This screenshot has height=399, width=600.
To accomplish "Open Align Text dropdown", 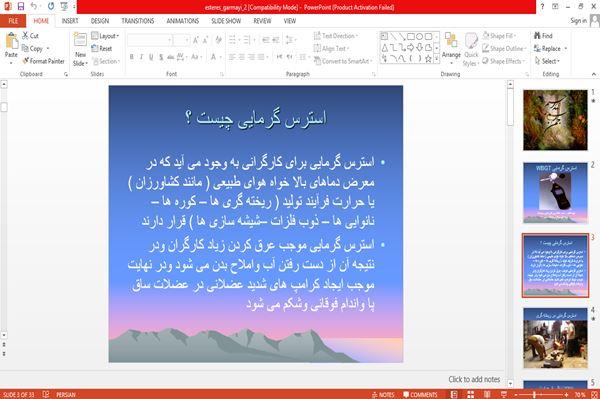I will 331,48.
